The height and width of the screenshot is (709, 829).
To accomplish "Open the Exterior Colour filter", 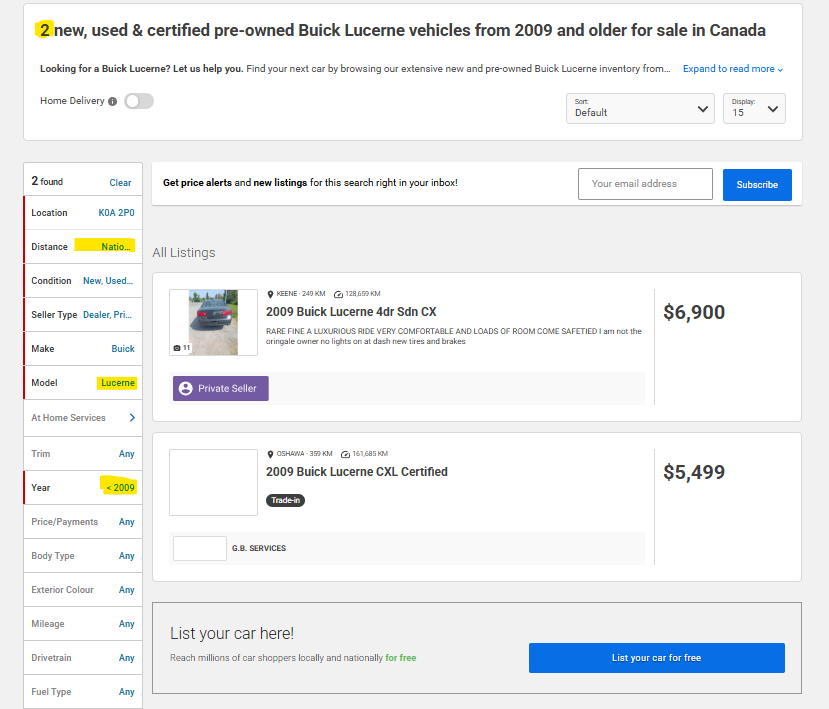I will pyautogui.click(x=83, y=590).
